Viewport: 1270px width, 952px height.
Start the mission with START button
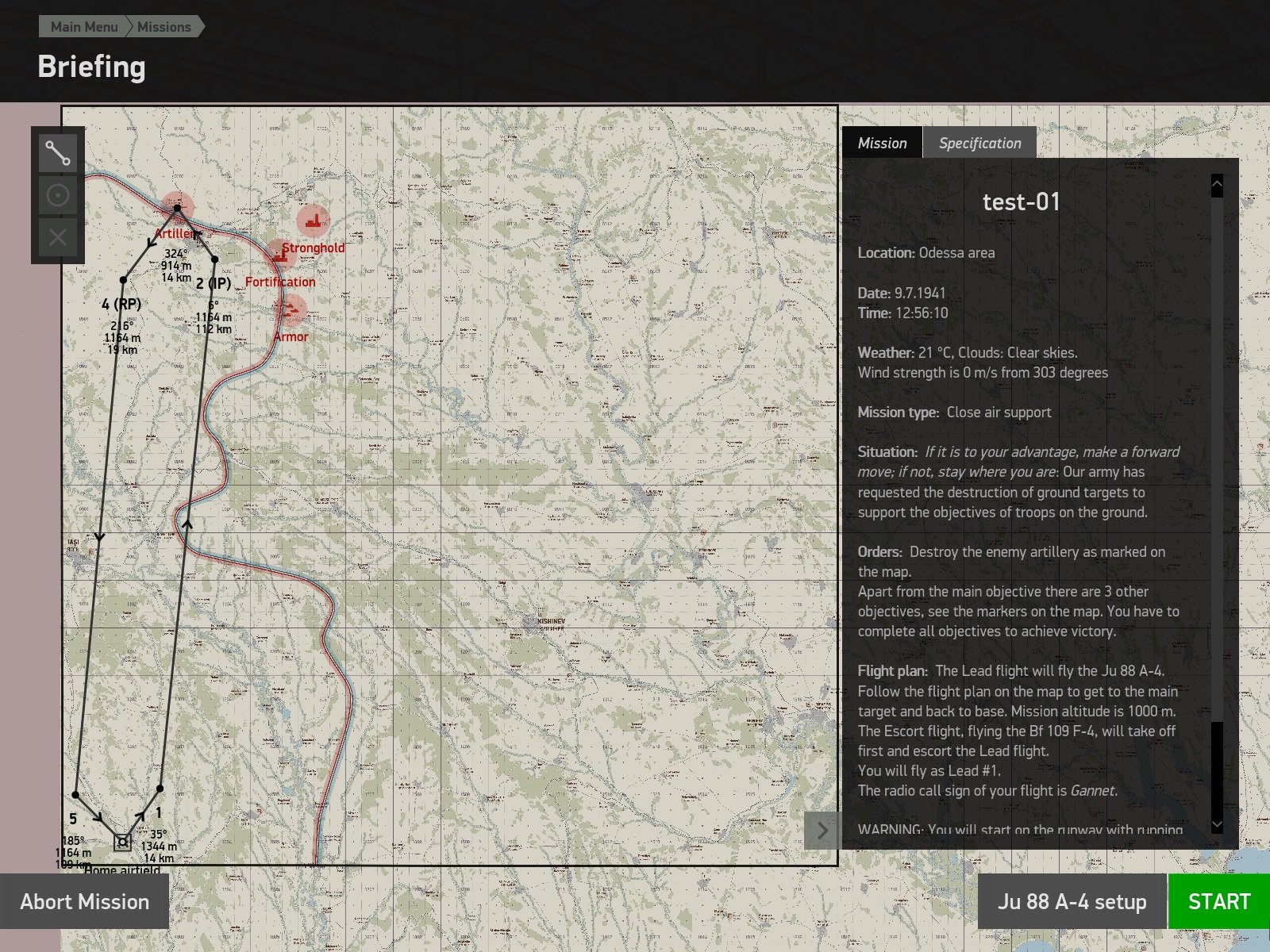click(1219, 901)
